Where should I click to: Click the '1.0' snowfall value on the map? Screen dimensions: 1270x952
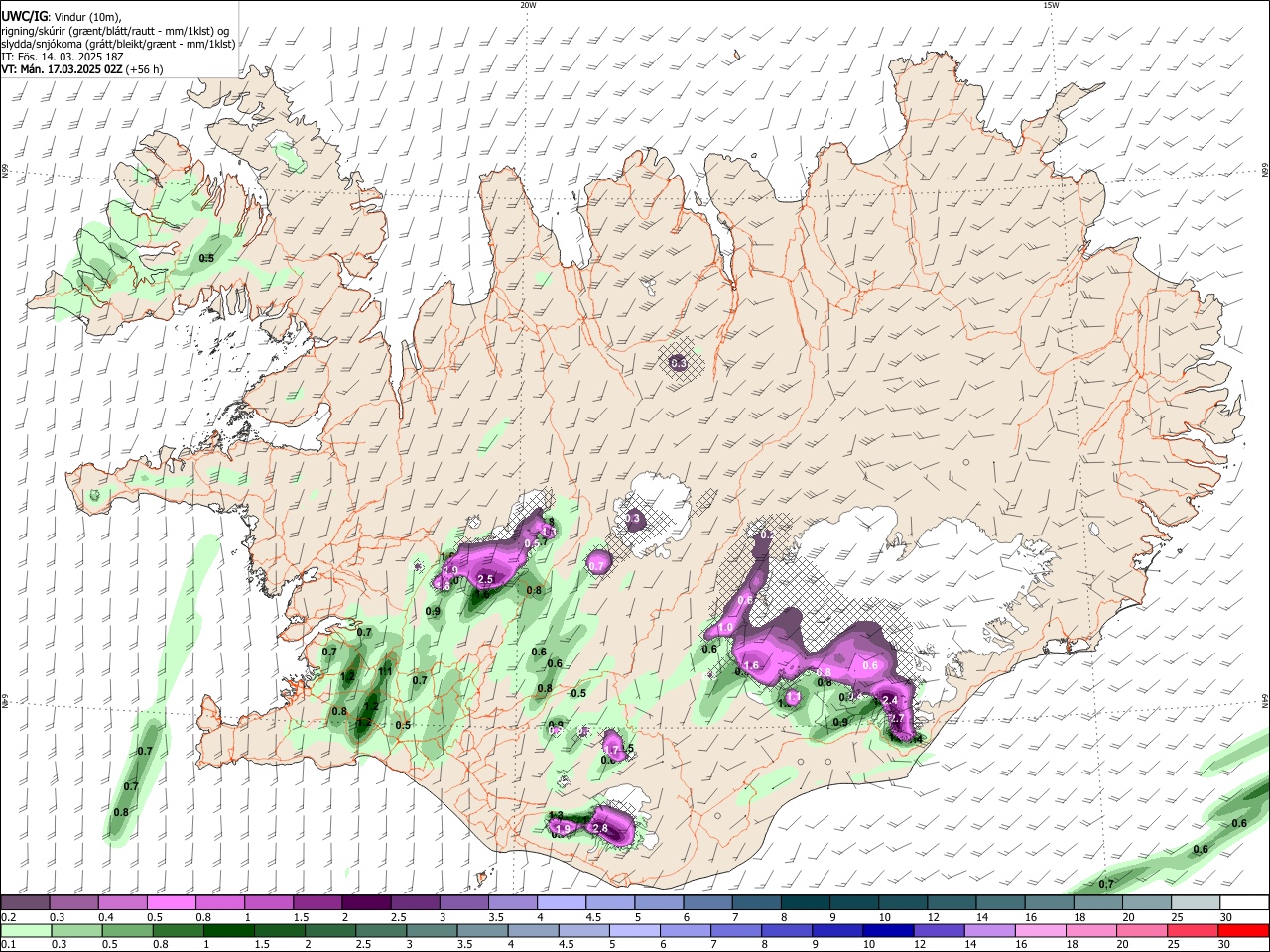click(725, 628)
